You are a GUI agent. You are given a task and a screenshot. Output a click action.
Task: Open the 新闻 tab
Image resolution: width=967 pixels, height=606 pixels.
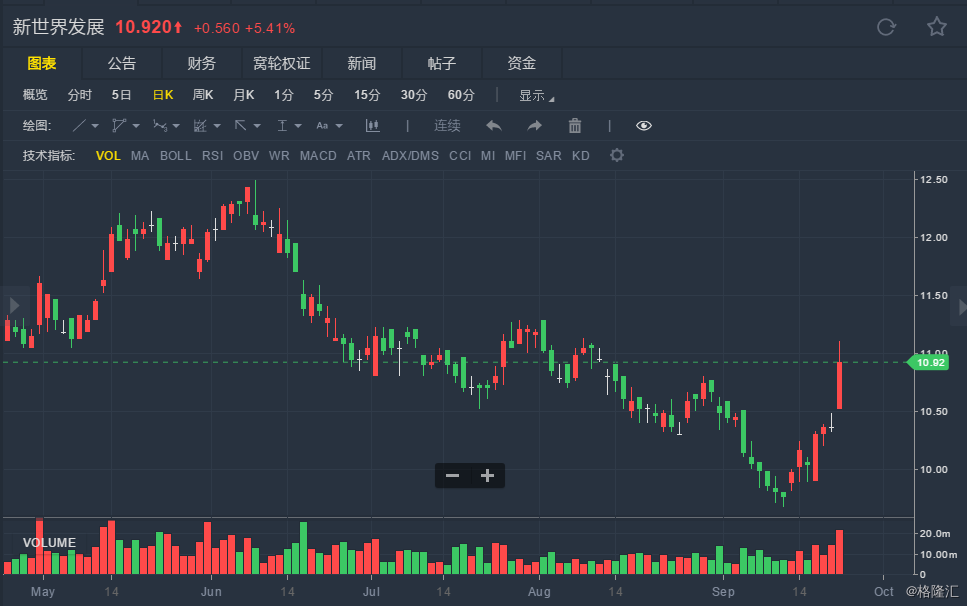(x=361, y=63)
